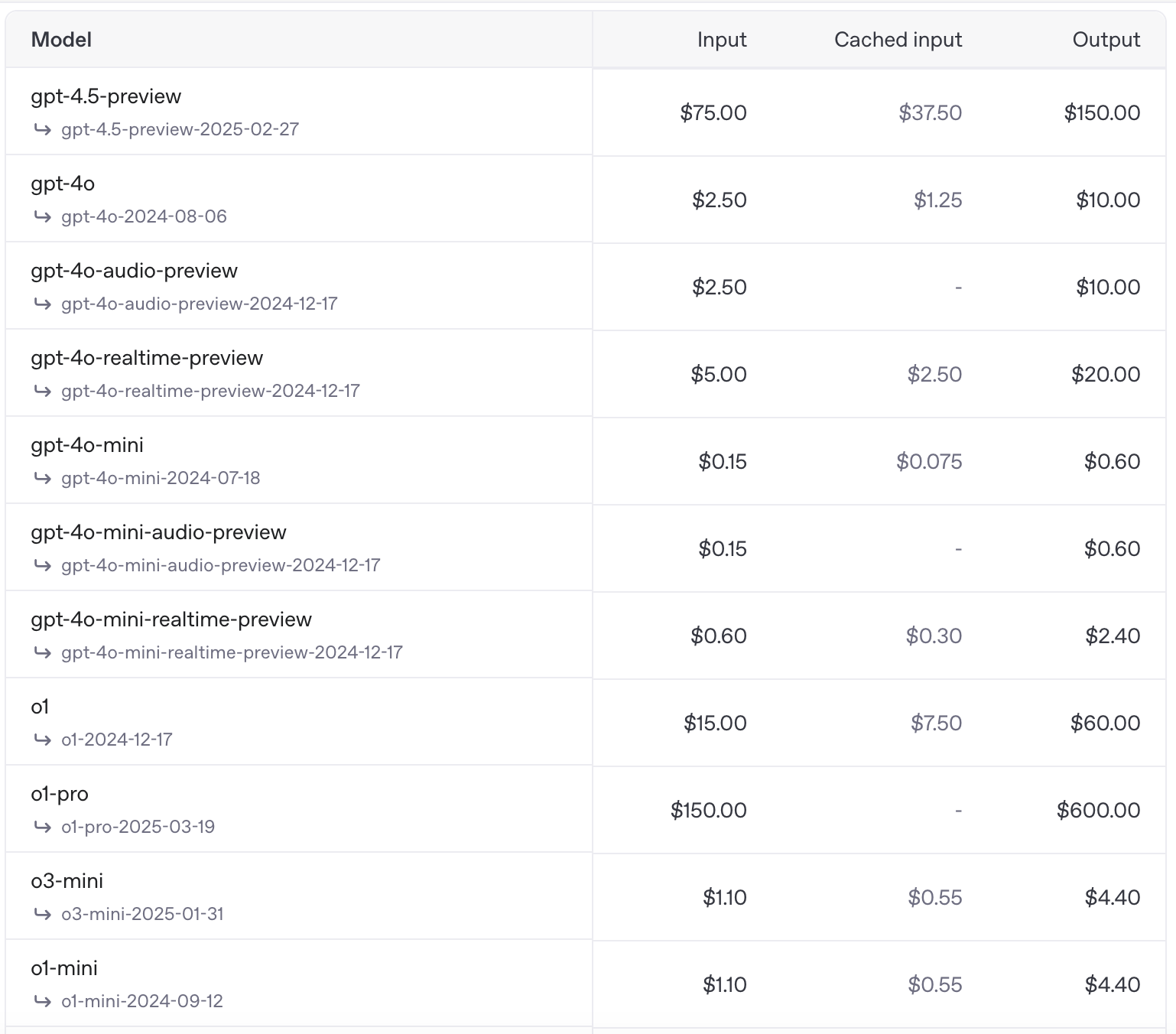Select the gpt-4o-mini-audio-preview model name

tap(158, 532)
